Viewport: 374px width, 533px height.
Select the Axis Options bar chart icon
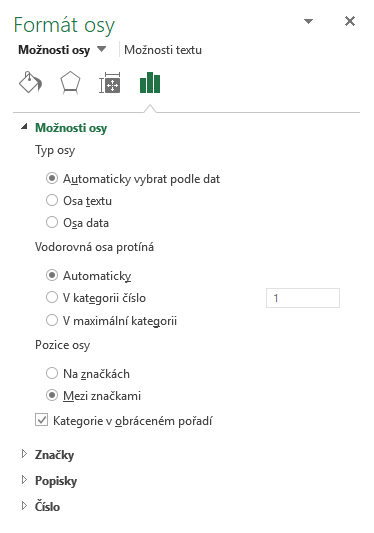(150, 83)
